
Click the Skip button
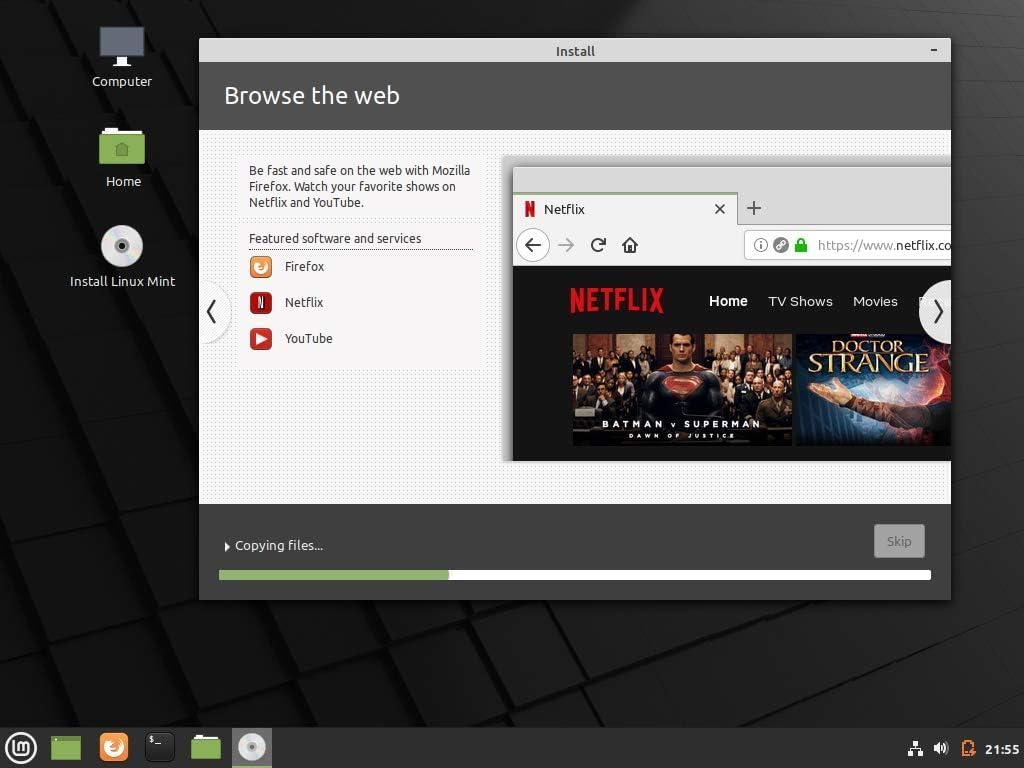pyautogui.click(x=899, y=541)
